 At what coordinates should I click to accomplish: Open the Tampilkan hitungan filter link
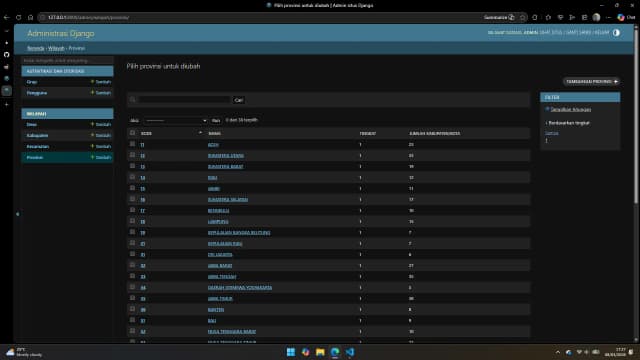pyautogui.click(x=570, y=109)
